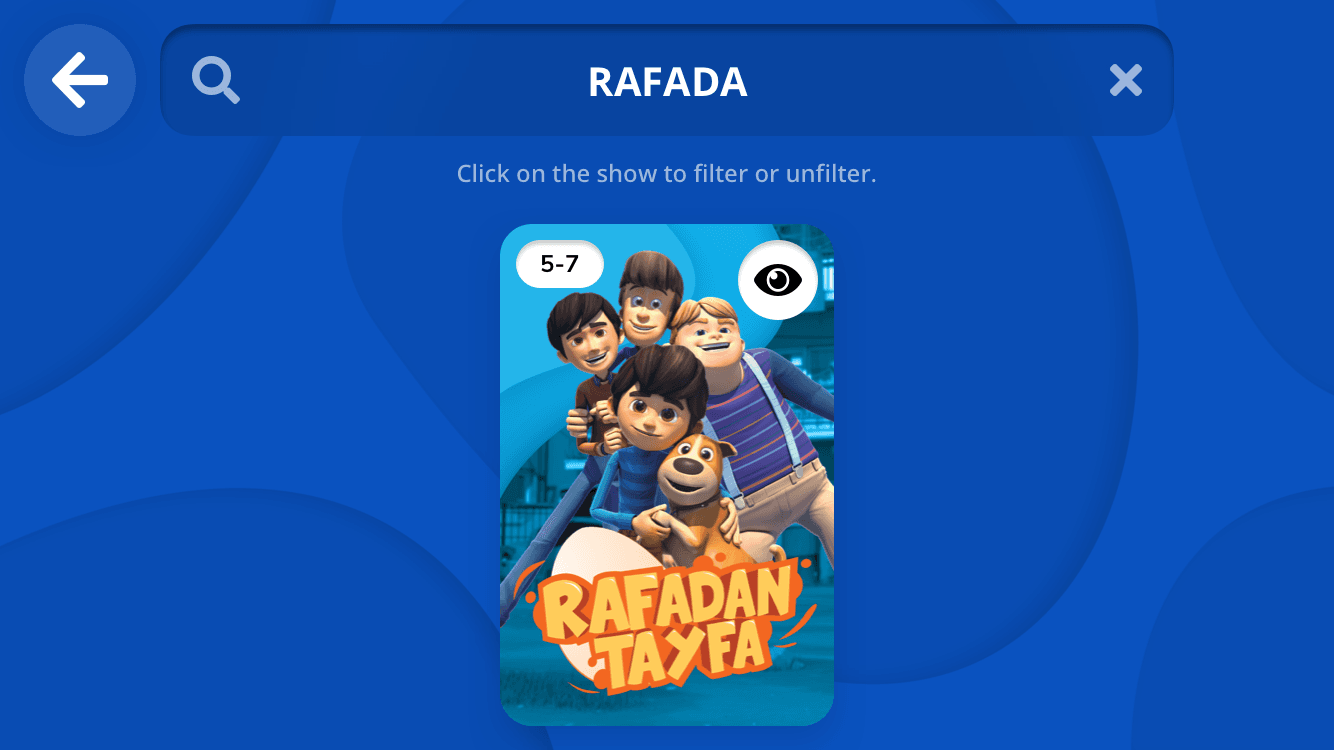Clear the RAFADA search with the X
Screen dimensions: 1334x750
point(1126,81)
